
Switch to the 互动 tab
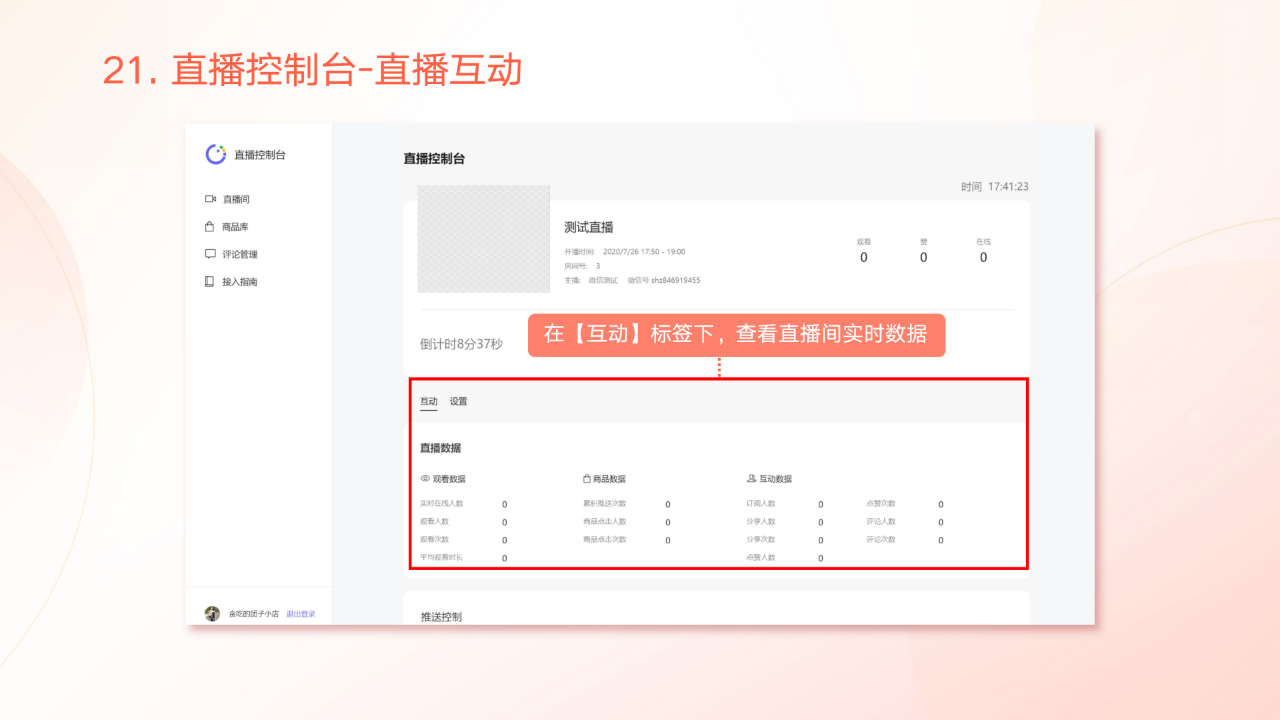coord(428,401)
